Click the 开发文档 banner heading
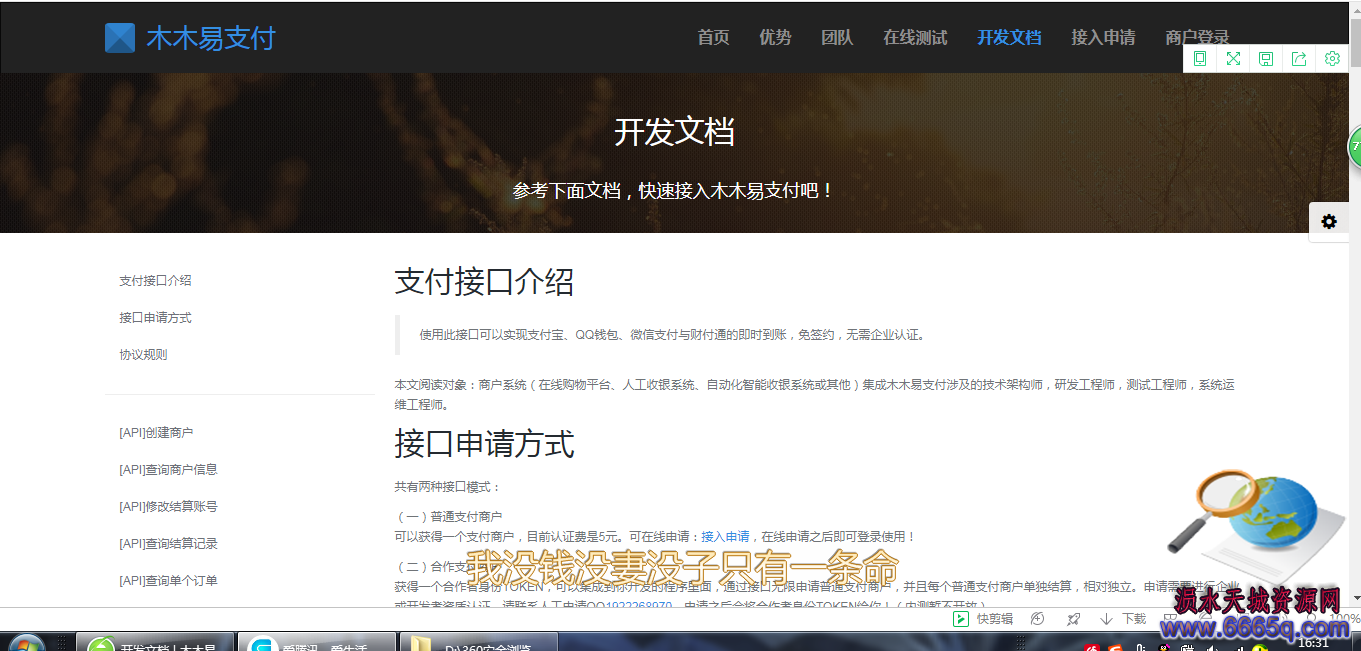The width and height of the screenshot is (1361, 651). tap(674, 132)
